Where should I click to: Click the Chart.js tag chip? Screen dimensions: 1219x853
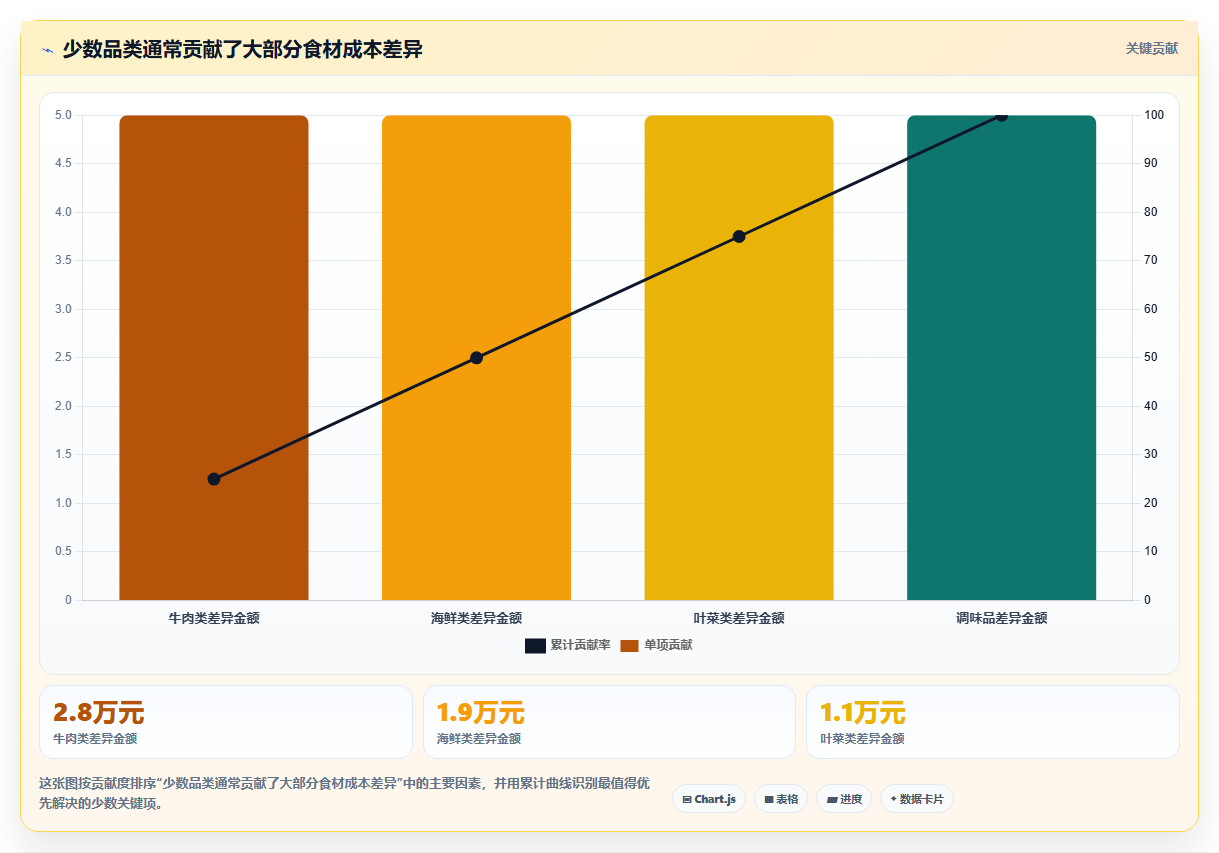coord(709,799)
